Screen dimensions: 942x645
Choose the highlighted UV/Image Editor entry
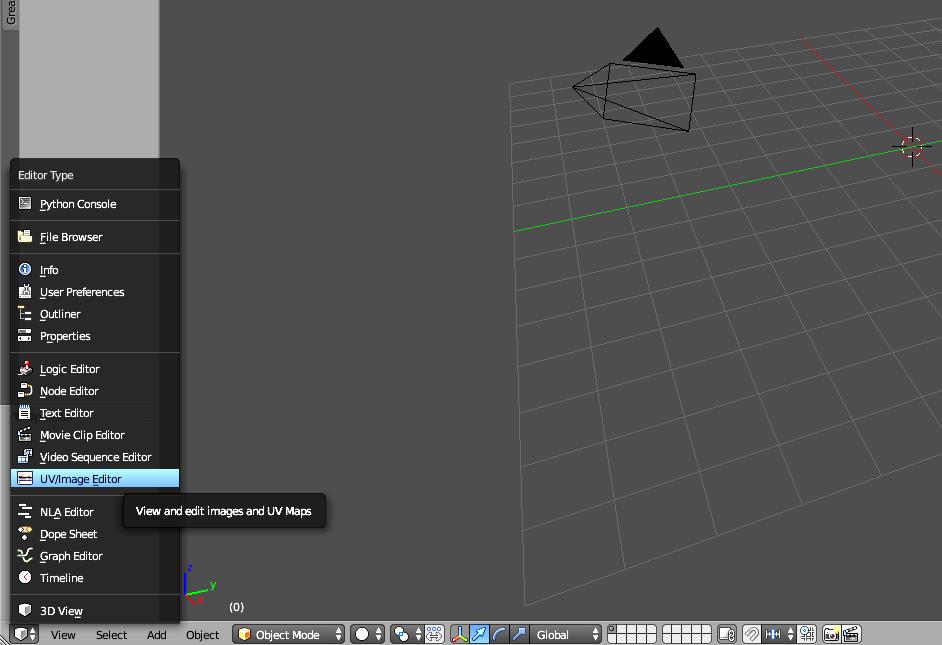pos(95,479)
